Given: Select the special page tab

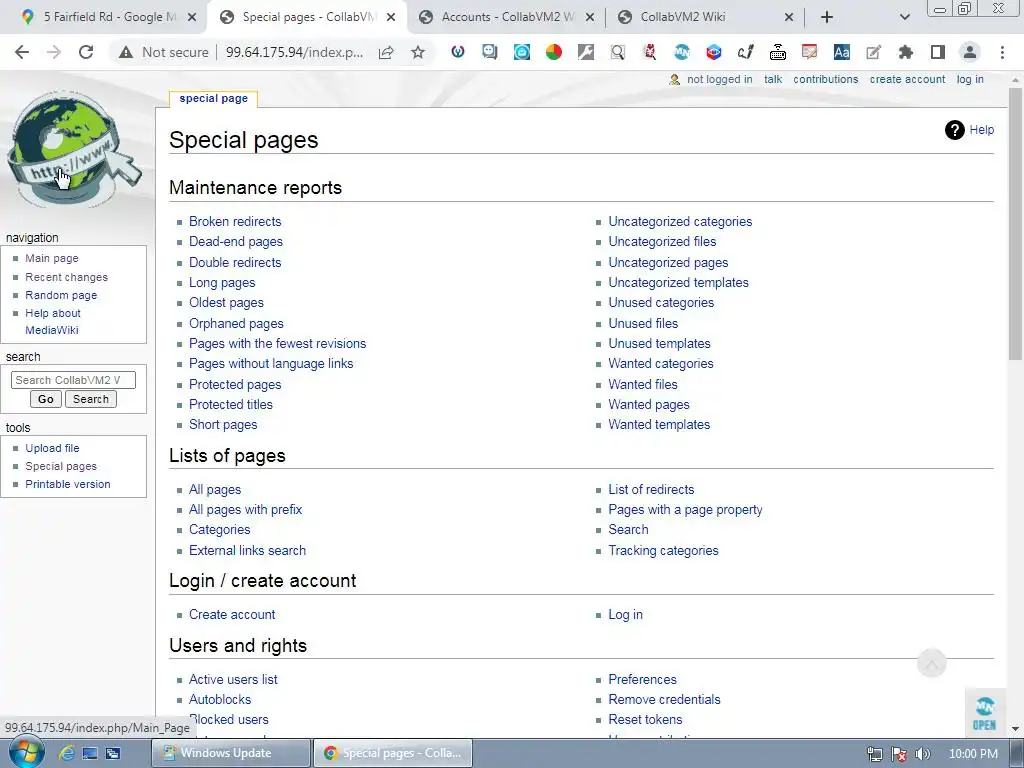Looking at the screenshot, I should point(214,99).
